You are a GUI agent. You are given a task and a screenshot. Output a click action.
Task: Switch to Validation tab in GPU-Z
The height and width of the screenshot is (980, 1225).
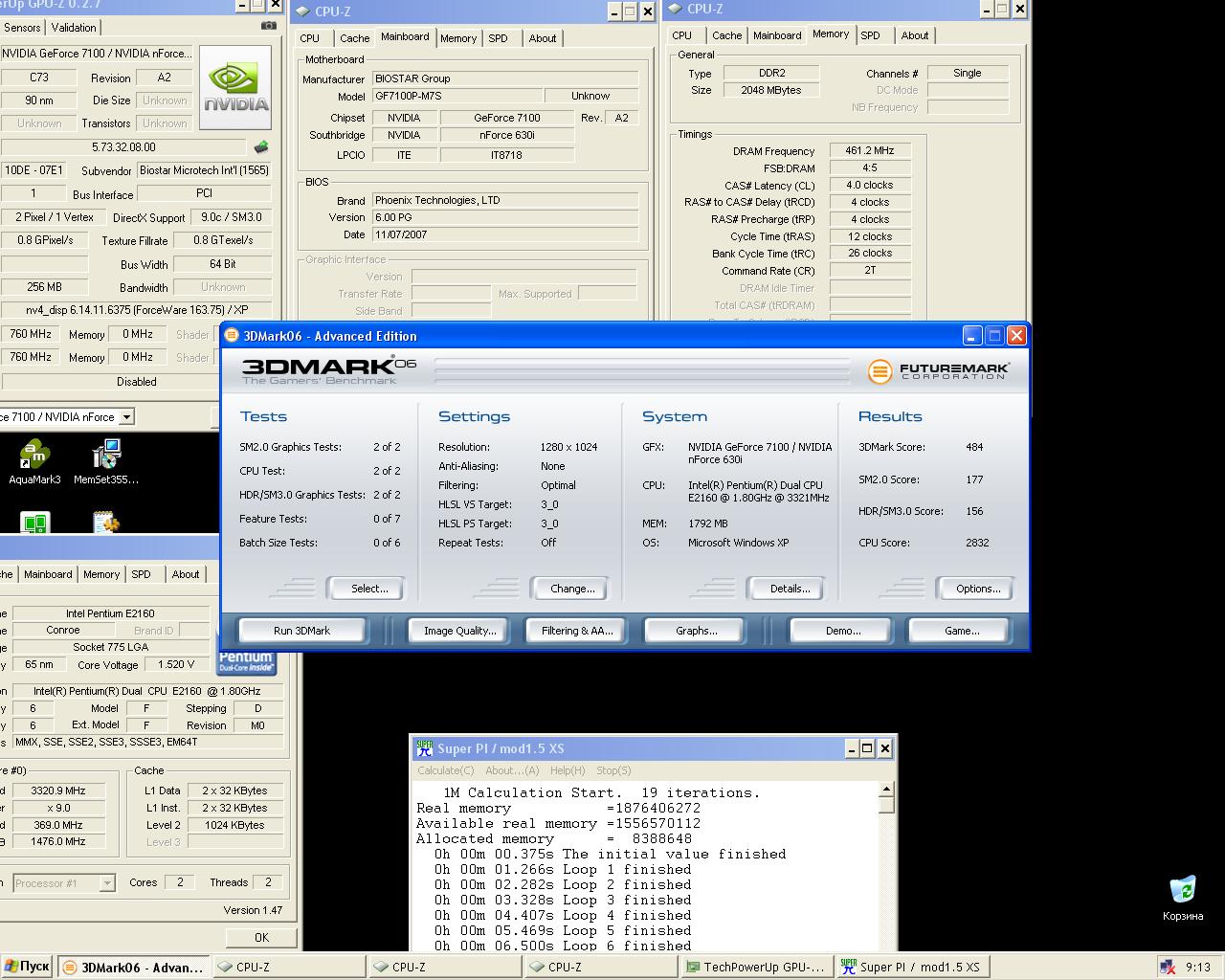pyautogui.click(x=73, y=28)
